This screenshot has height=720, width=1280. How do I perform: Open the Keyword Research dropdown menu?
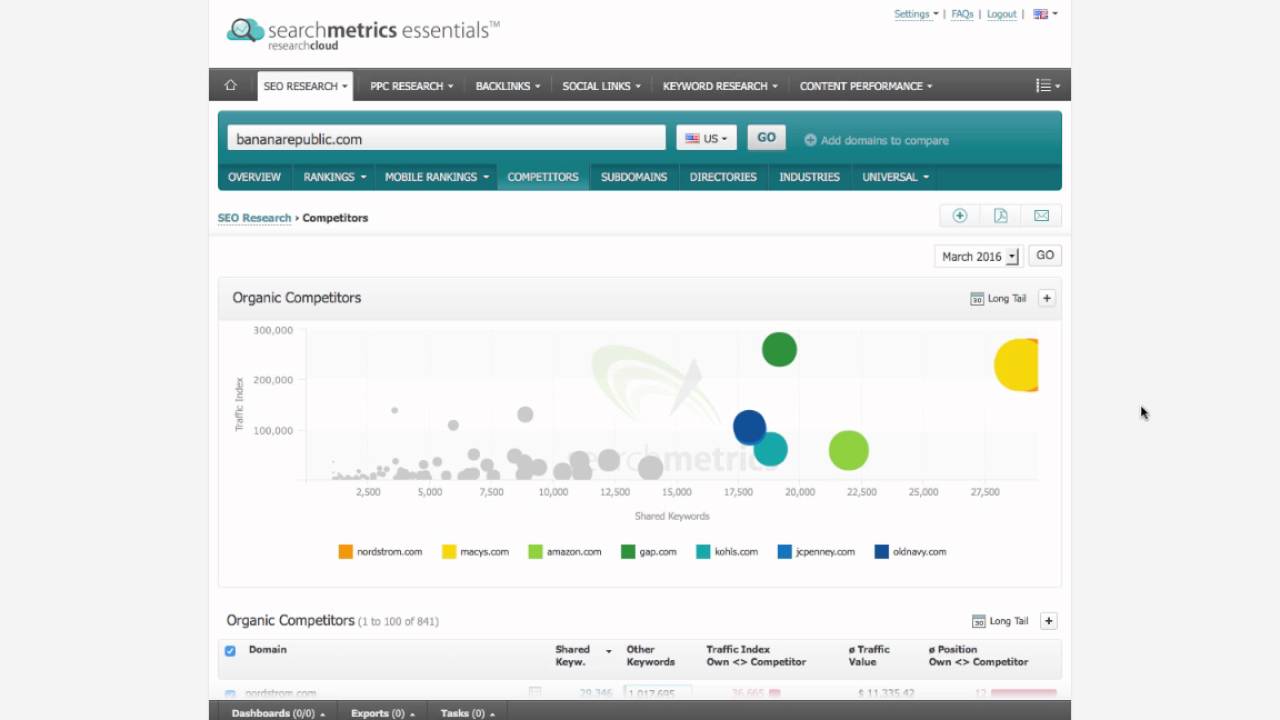click(x=720, y=86)
